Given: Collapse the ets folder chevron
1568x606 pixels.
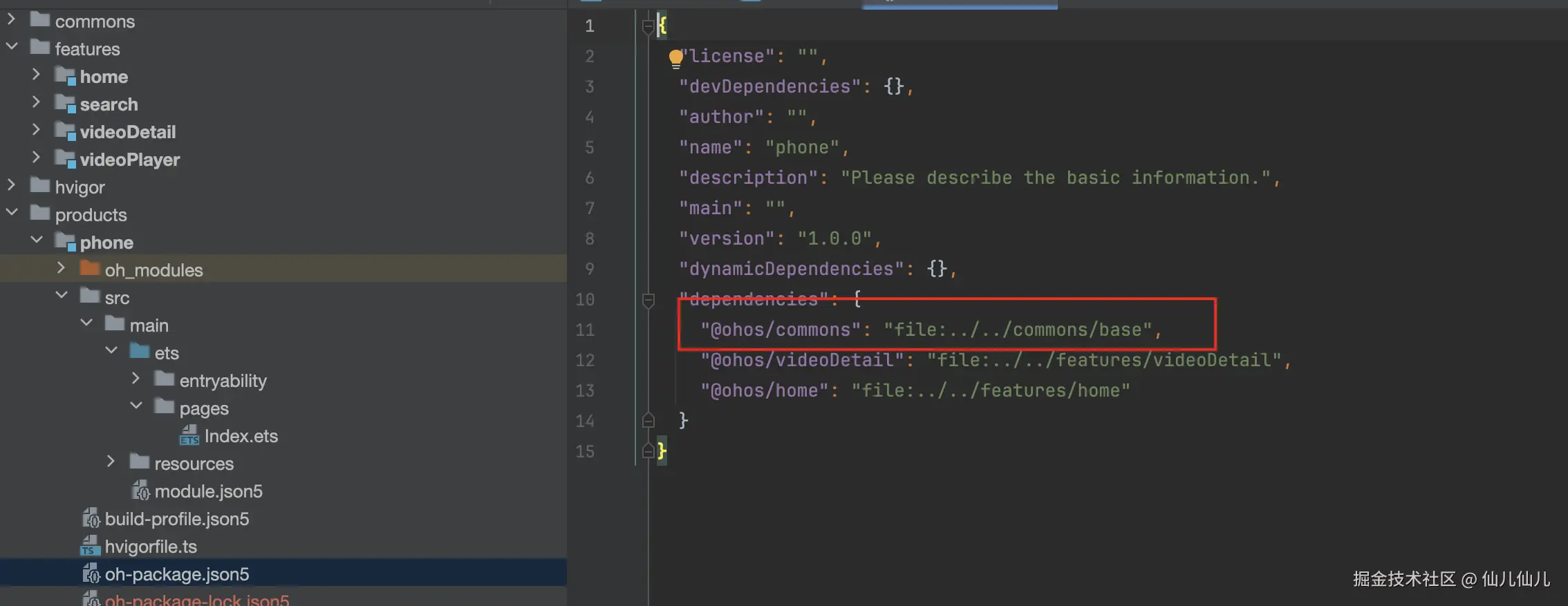Looking at the screenshot, I should (x=111, y=352).
